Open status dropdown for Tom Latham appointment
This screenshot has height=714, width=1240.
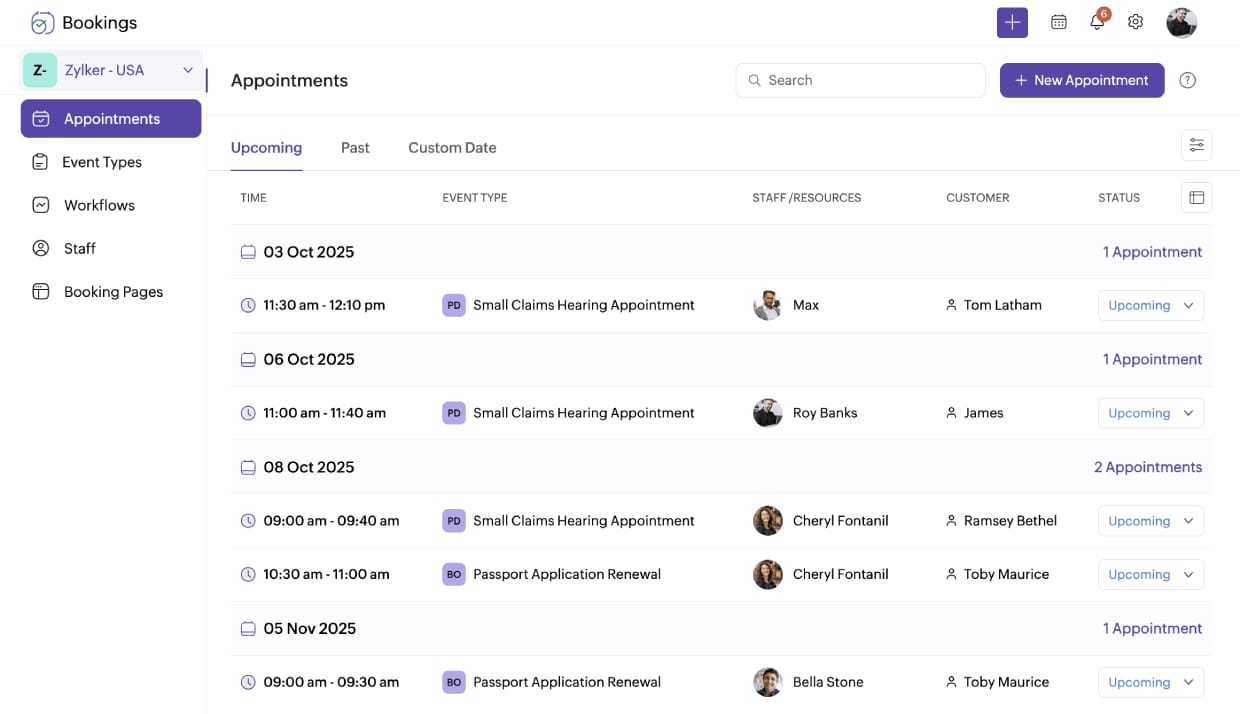(x=1150, y=305)
